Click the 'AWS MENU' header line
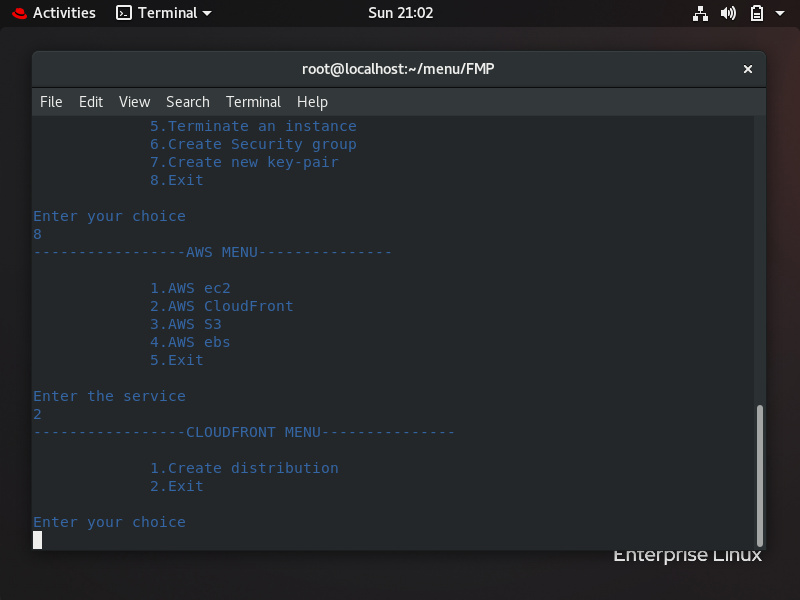The image size is (800, 600). point(213,252)
